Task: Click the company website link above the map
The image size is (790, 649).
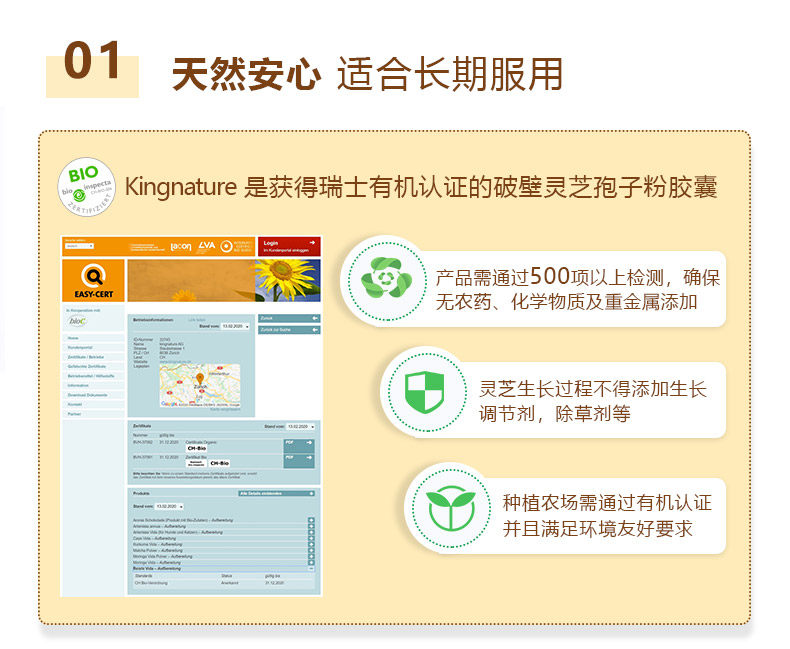Action: click(x=175, y=362)
